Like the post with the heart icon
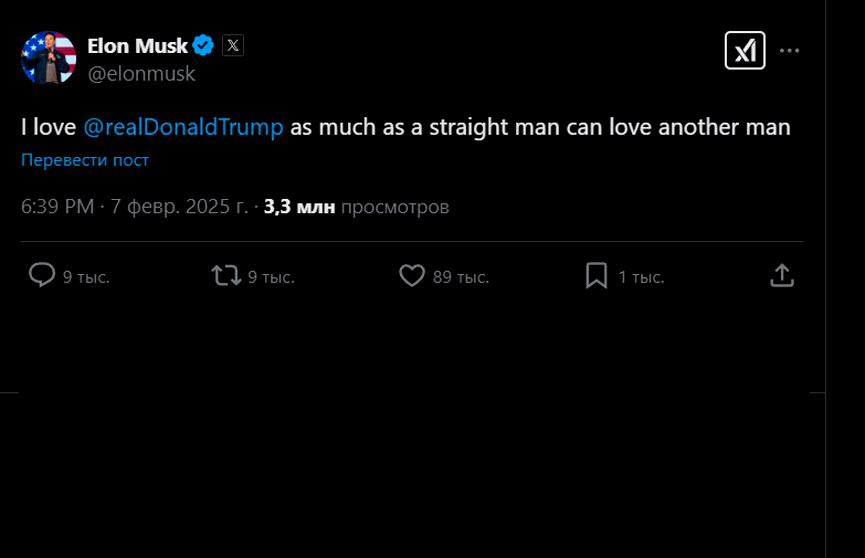Screen dimensions: 865x558 (412, 275)
